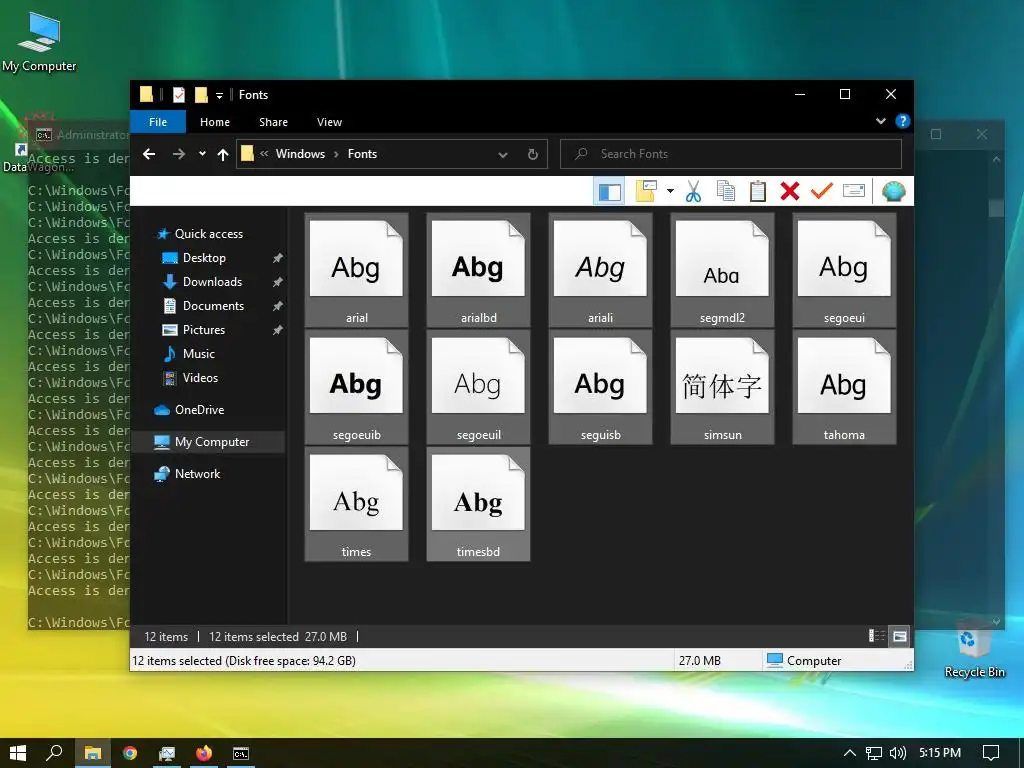Viewport: 1024px width, 768px height.
Task: Click quick access new folder icon
Action: tap(201, 95)
